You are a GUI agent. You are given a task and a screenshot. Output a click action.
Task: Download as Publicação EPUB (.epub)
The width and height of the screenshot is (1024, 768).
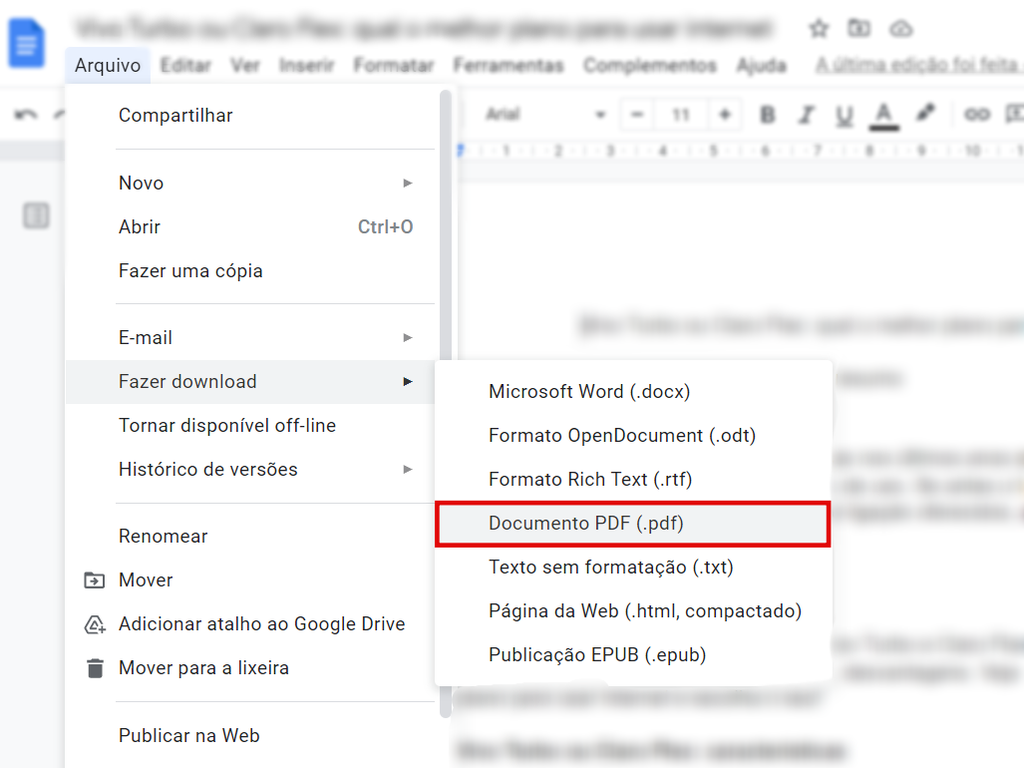click(633, 654)
